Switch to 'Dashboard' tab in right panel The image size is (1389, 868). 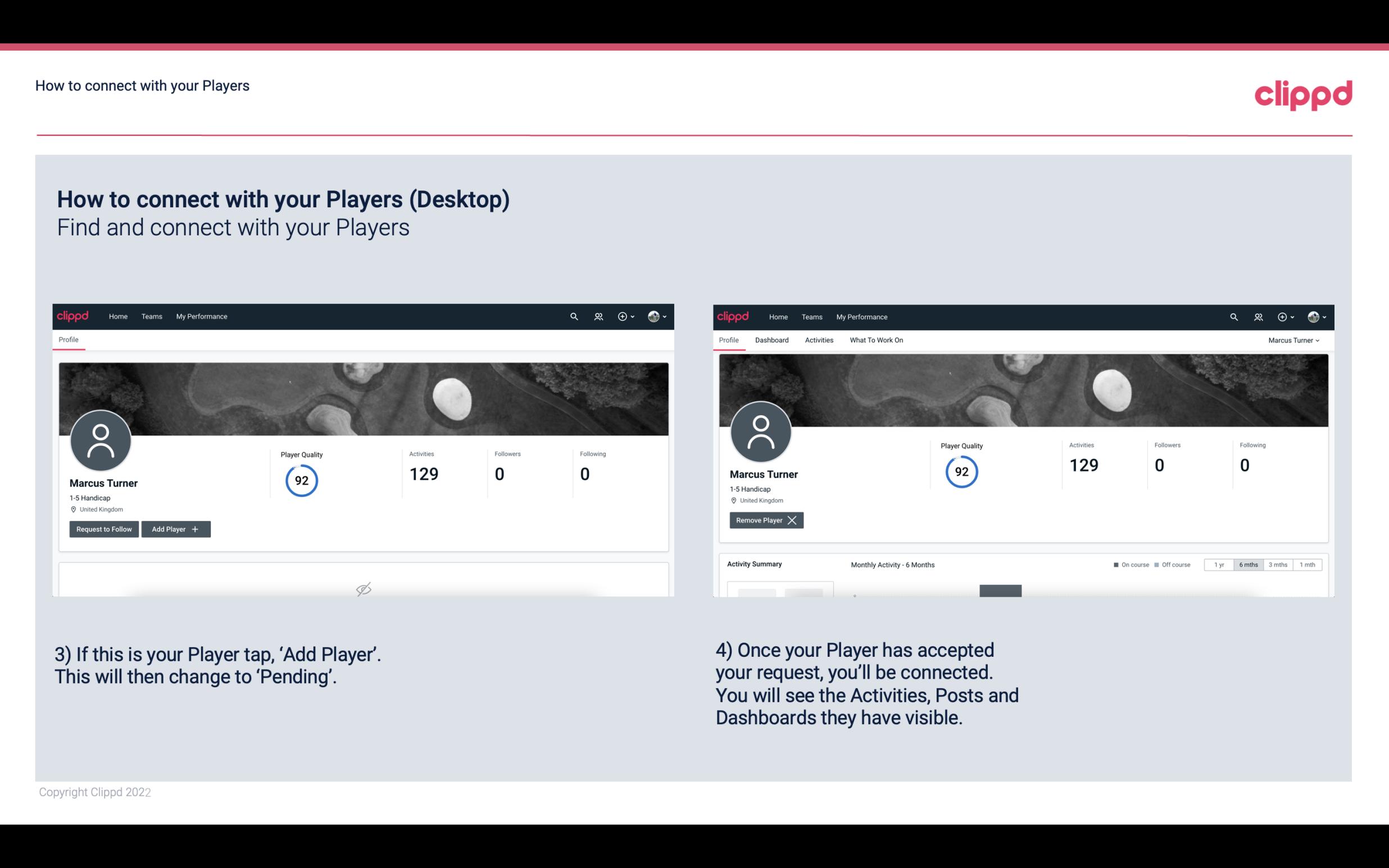click(x=772, y=340)
